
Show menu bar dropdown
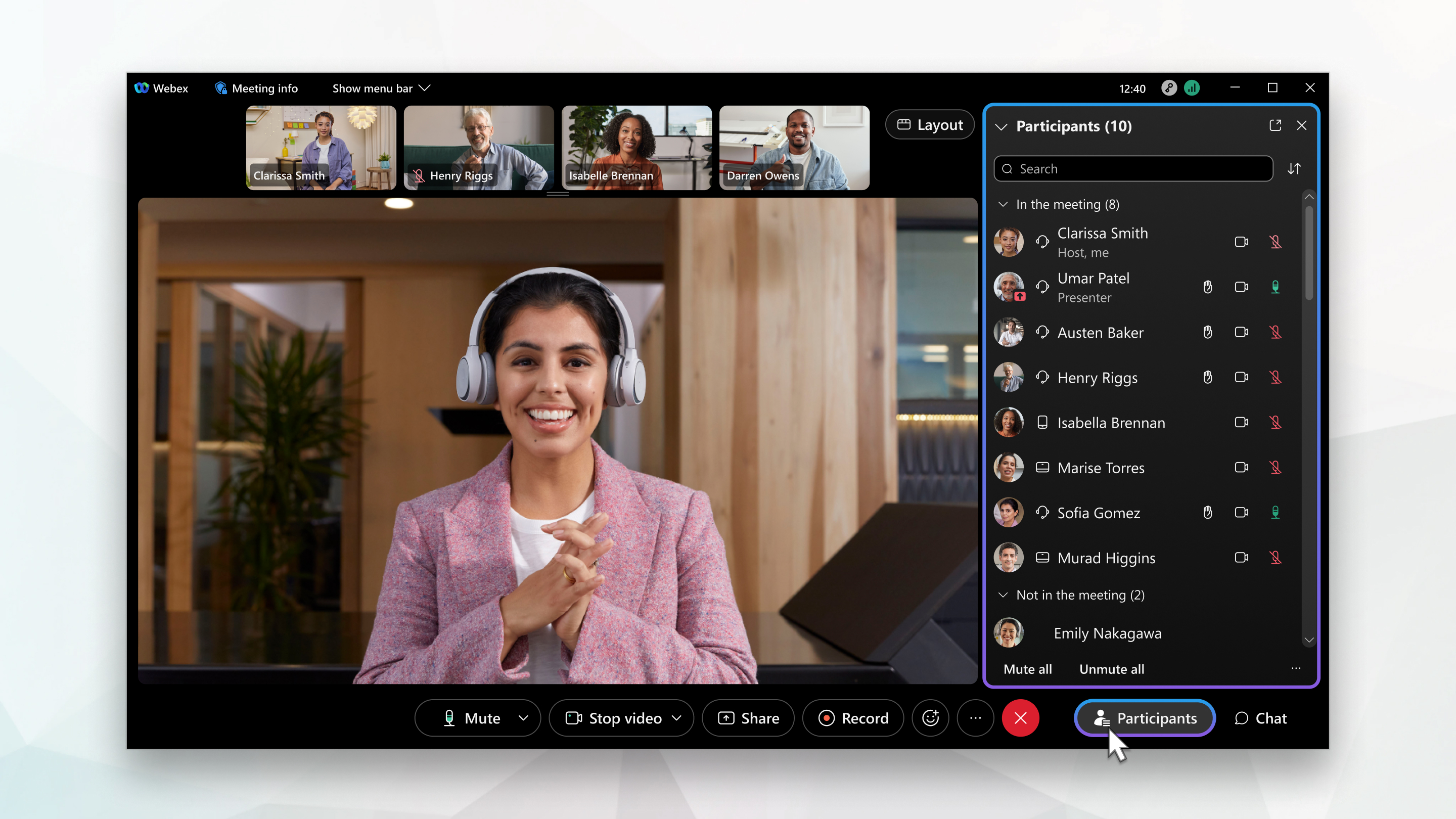click(x=381, y=88)
